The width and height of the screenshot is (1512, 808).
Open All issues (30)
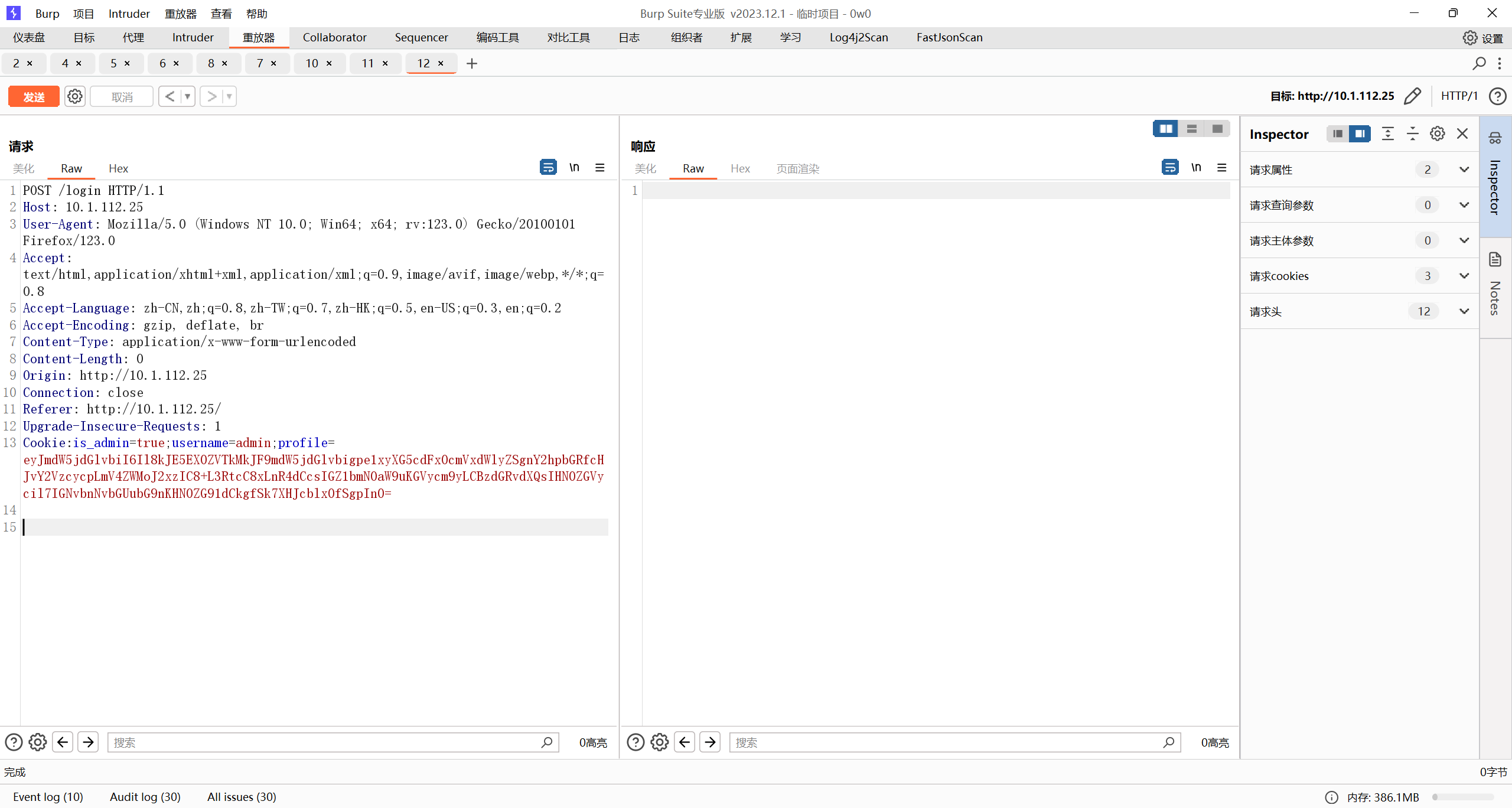point(242,797)
